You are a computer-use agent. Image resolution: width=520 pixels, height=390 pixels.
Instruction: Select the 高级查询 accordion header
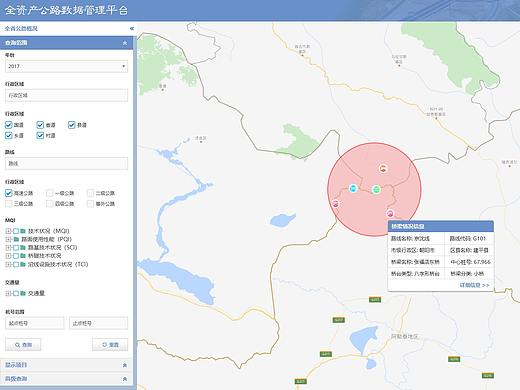(x=66, y=379)
